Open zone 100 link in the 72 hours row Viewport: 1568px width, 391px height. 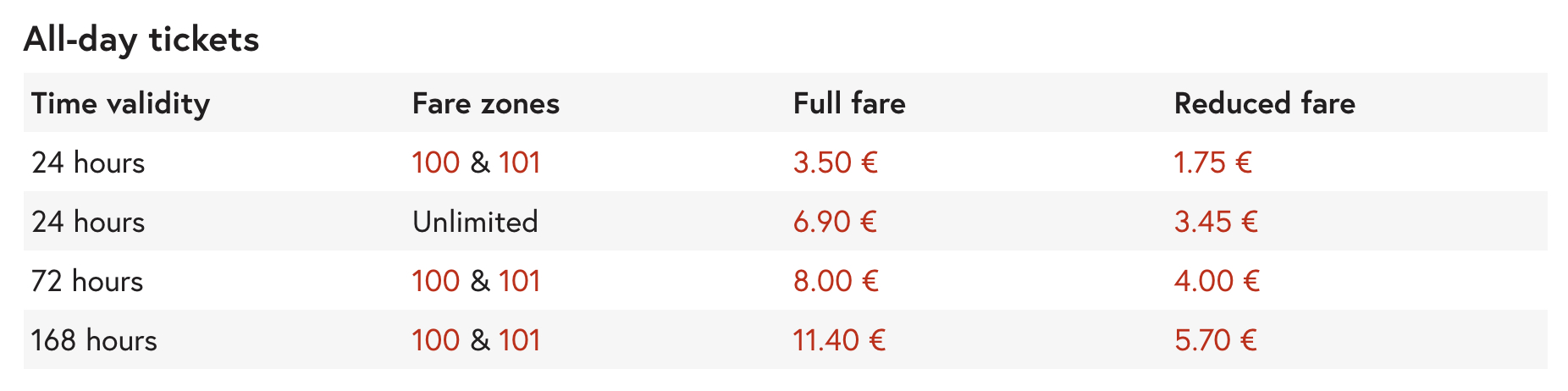click(x=435, y=281)
